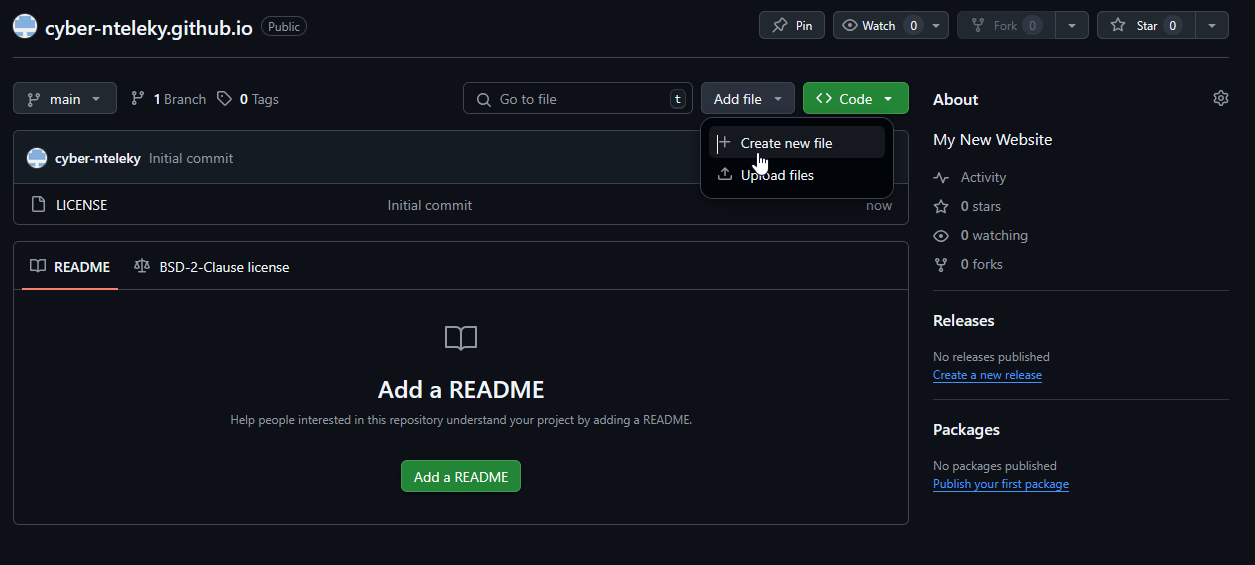The height and width of the screenshot is (565, 1255).
Task: Click cyber-nteleky avatar in commit row
Action: pos(37,158)
